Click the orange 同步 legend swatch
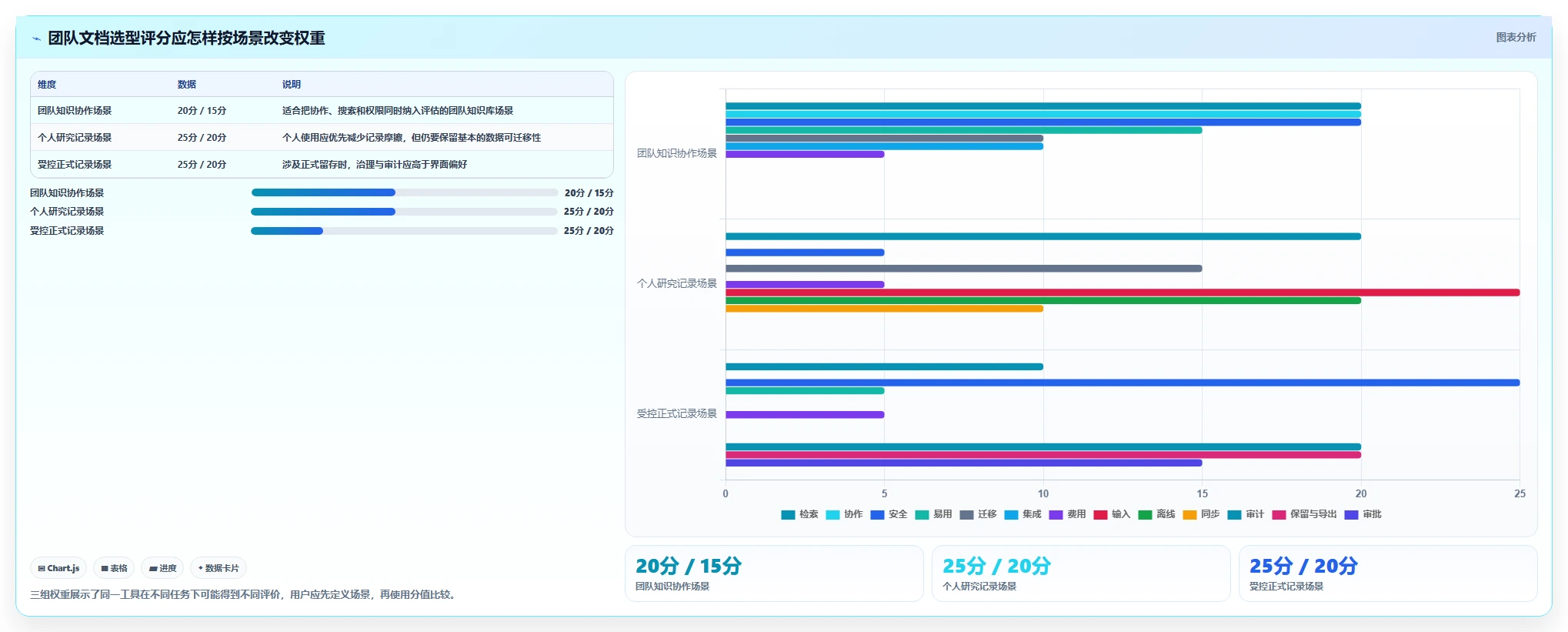Image resolution: width=1568 pixels, height=632 pixels. coord(1189,515)
